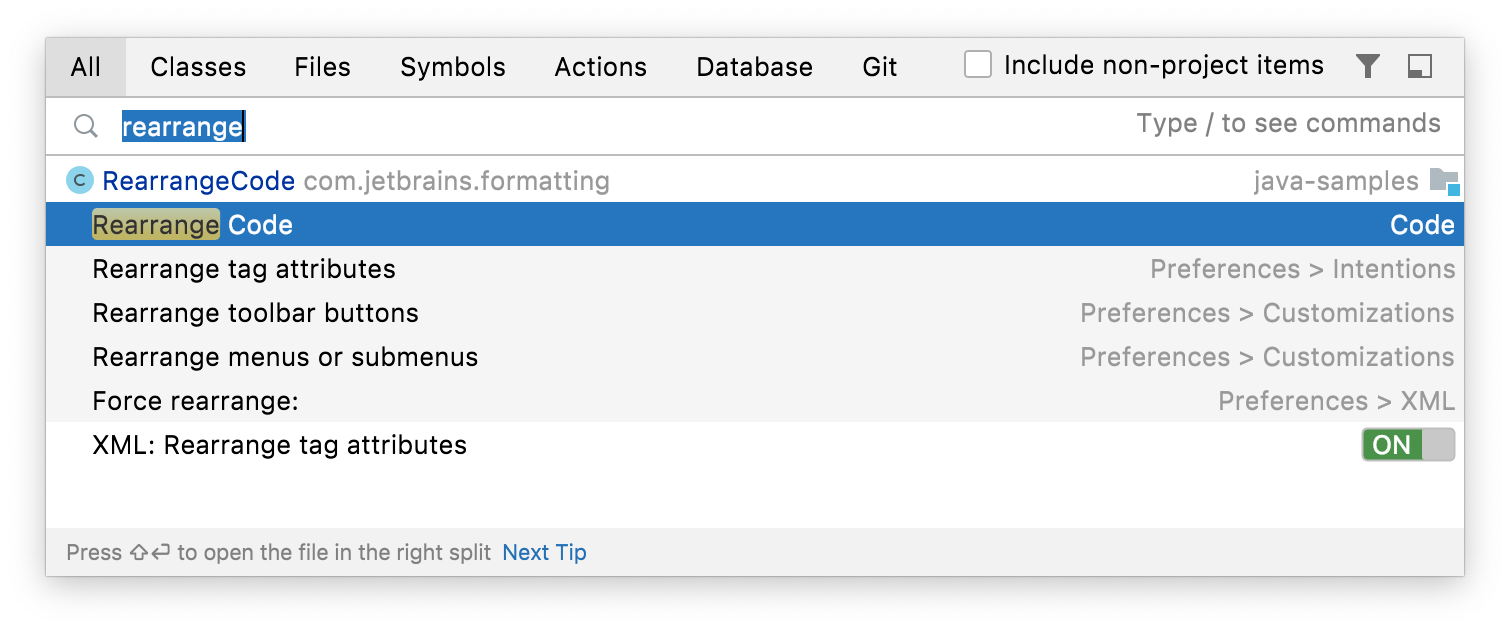Viewport: 1510px width, 630px height.
Task: Open the Git tab
Action: 879,67
